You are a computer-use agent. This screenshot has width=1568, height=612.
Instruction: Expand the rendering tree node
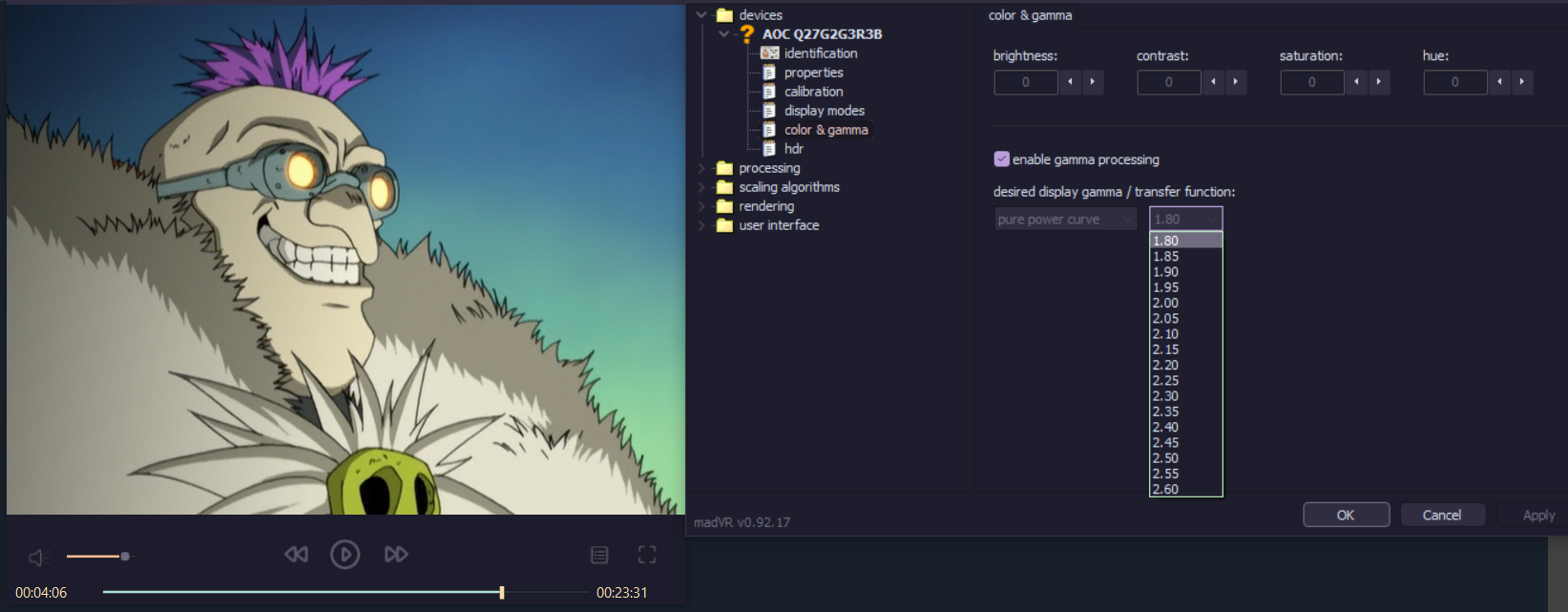click(701, 206)
